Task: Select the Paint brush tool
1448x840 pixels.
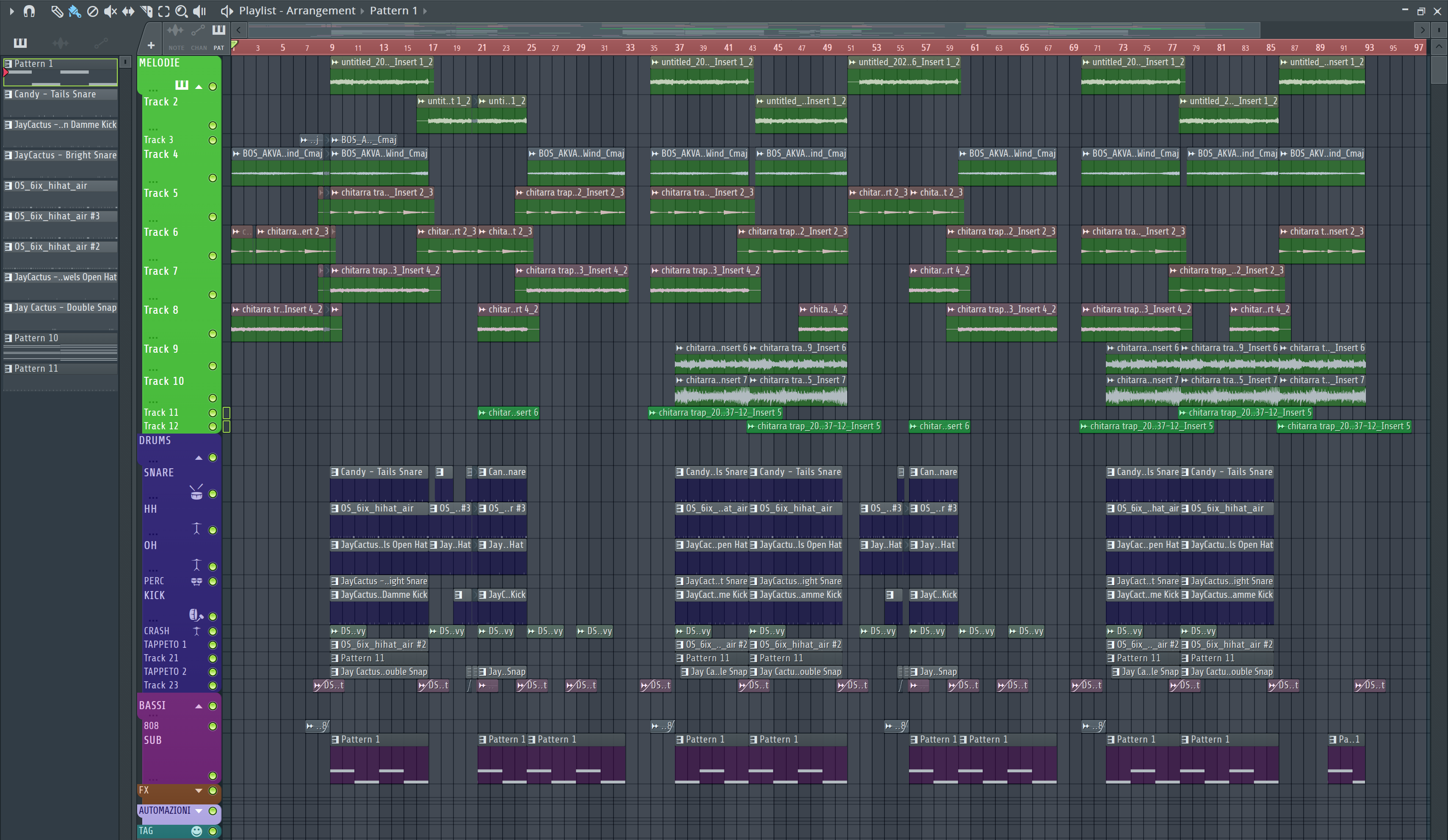Action: click(75, 11)
